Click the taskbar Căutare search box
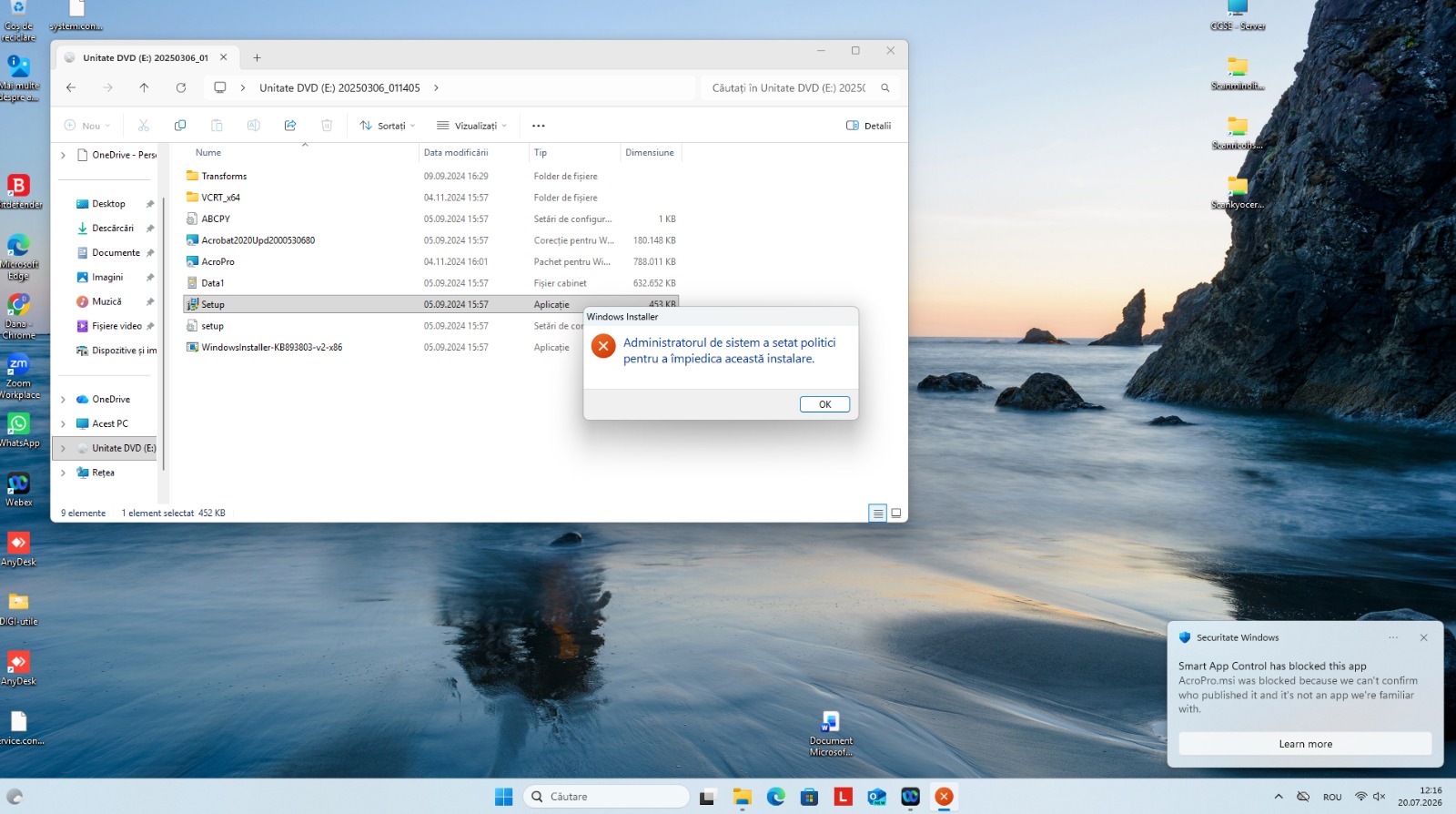This screenshot has height=814, width=1456. (x=606, y=797)
